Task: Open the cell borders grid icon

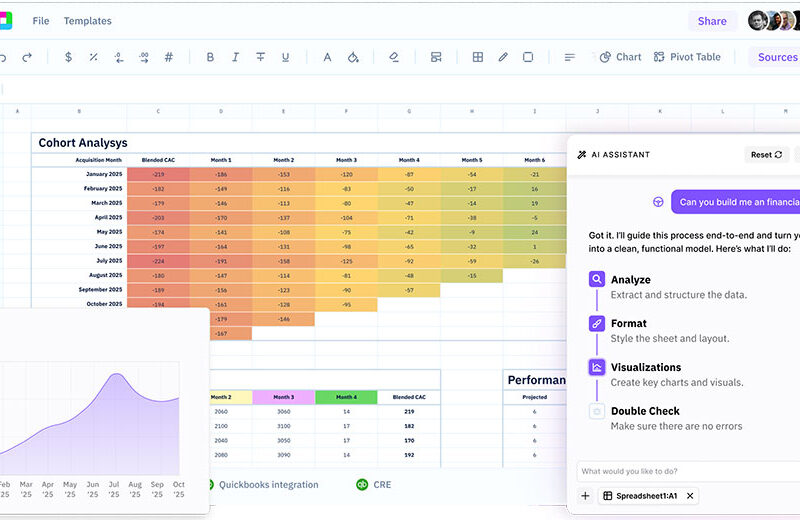Action: pos(478,57)
